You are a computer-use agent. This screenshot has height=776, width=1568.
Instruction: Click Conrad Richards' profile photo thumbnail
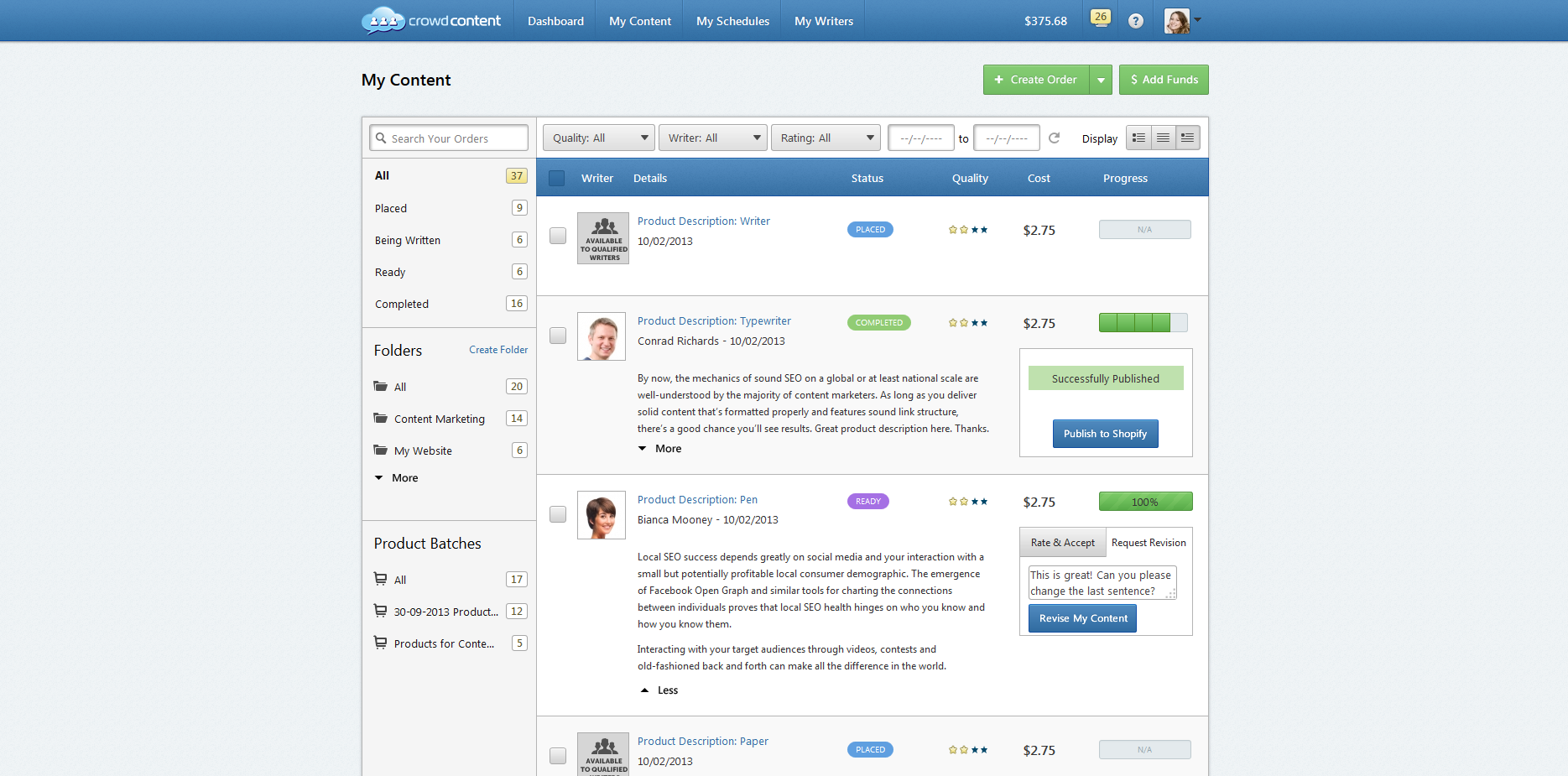pyautogui.click(x=601, y=336)
